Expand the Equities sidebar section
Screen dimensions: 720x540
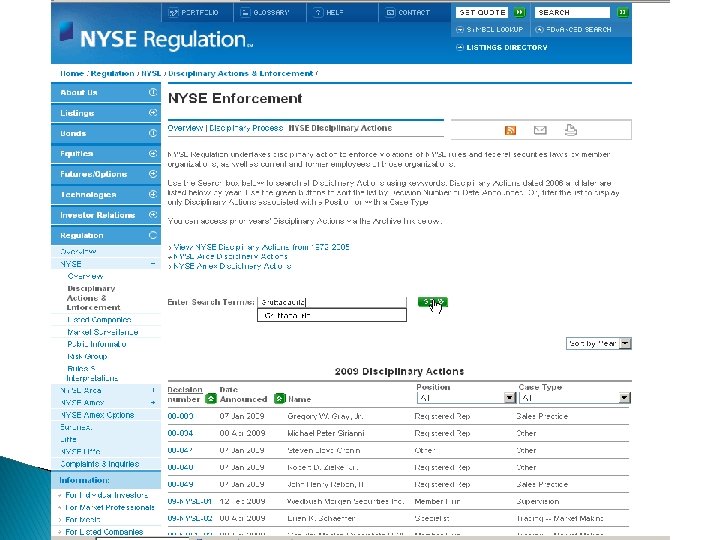coord(106,153)
